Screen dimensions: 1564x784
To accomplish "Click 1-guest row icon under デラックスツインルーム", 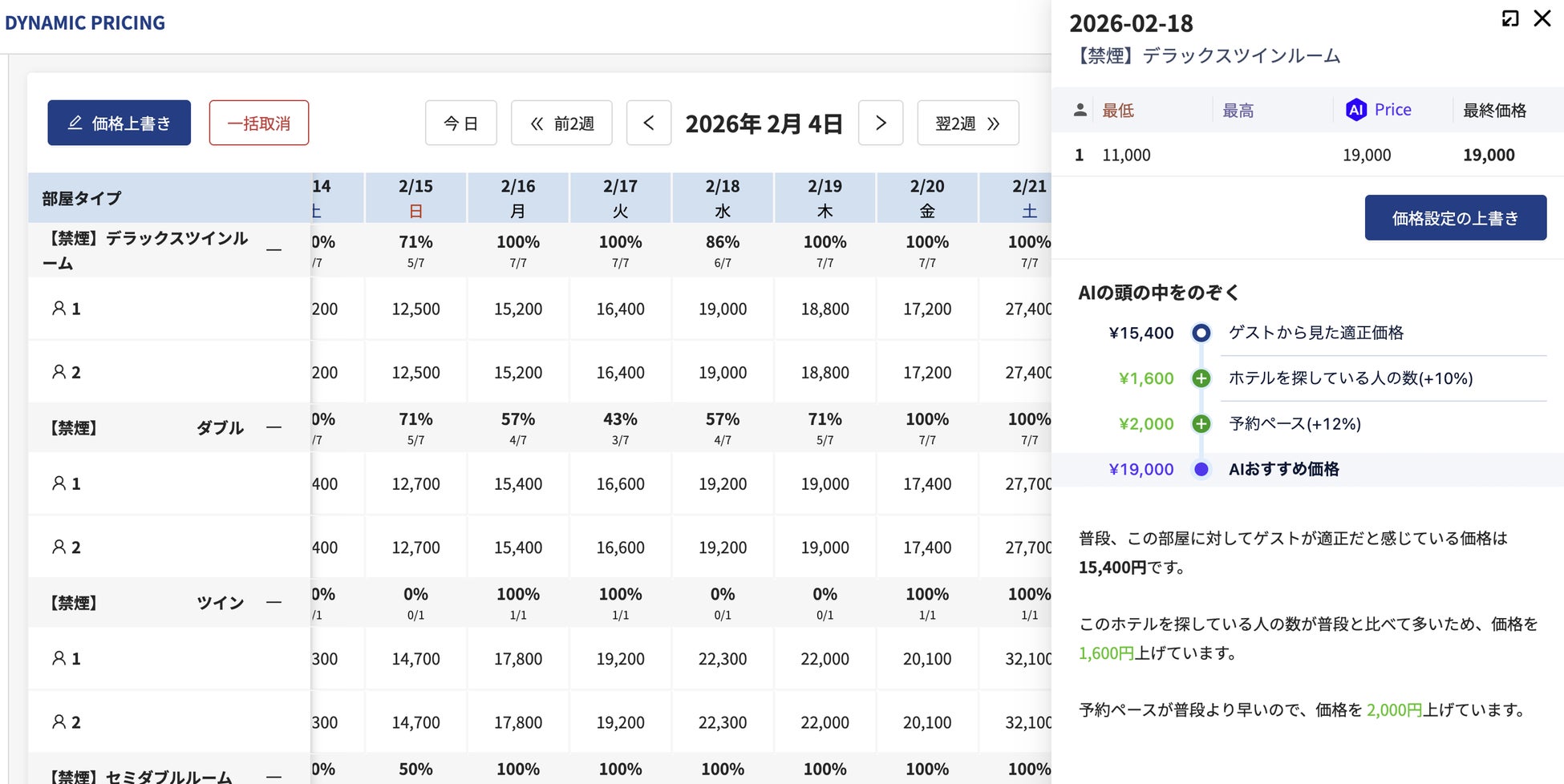I will click(x=59, y=309).
